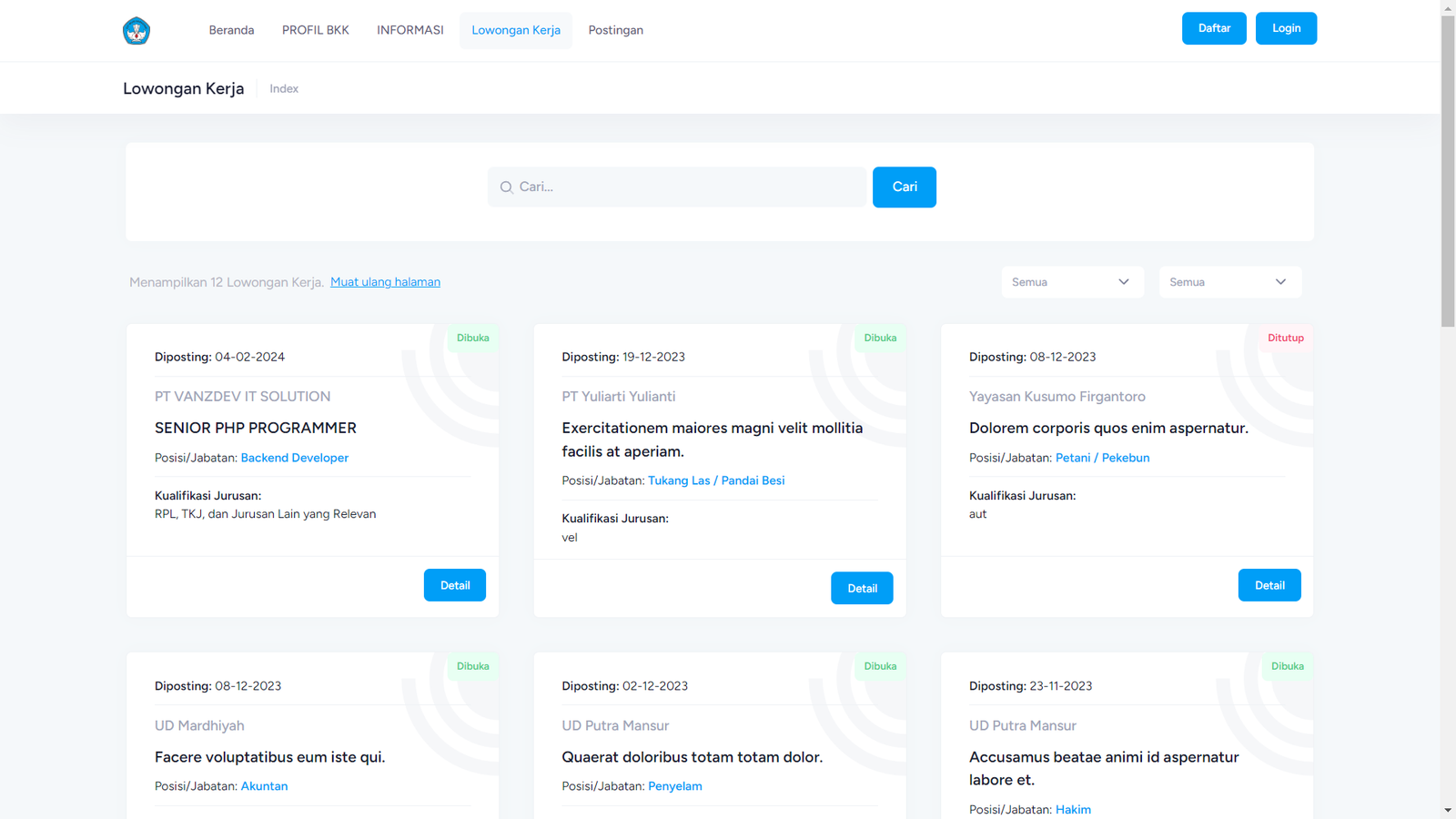Open Detail for Senior PHP Programmer
Image resolution: width=1456 pixels, height=819 pixels.
(x=455, y=585)
